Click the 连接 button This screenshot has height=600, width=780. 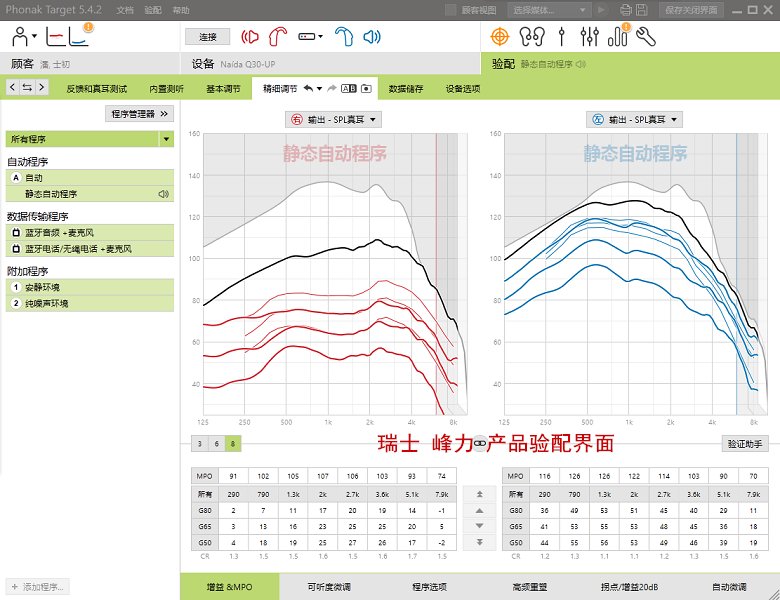pyautogui.click(x=208, y=37)
